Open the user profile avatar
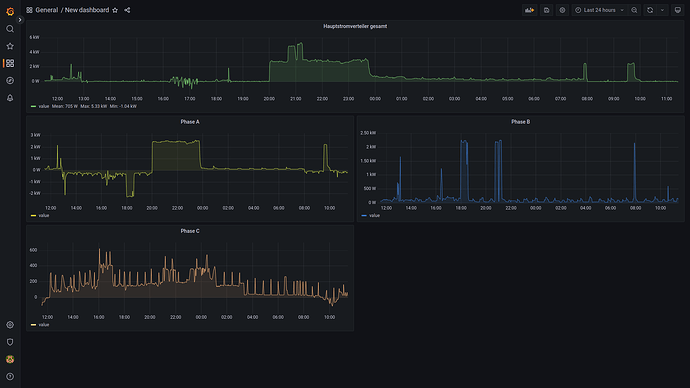 click(x=10, y=359)
